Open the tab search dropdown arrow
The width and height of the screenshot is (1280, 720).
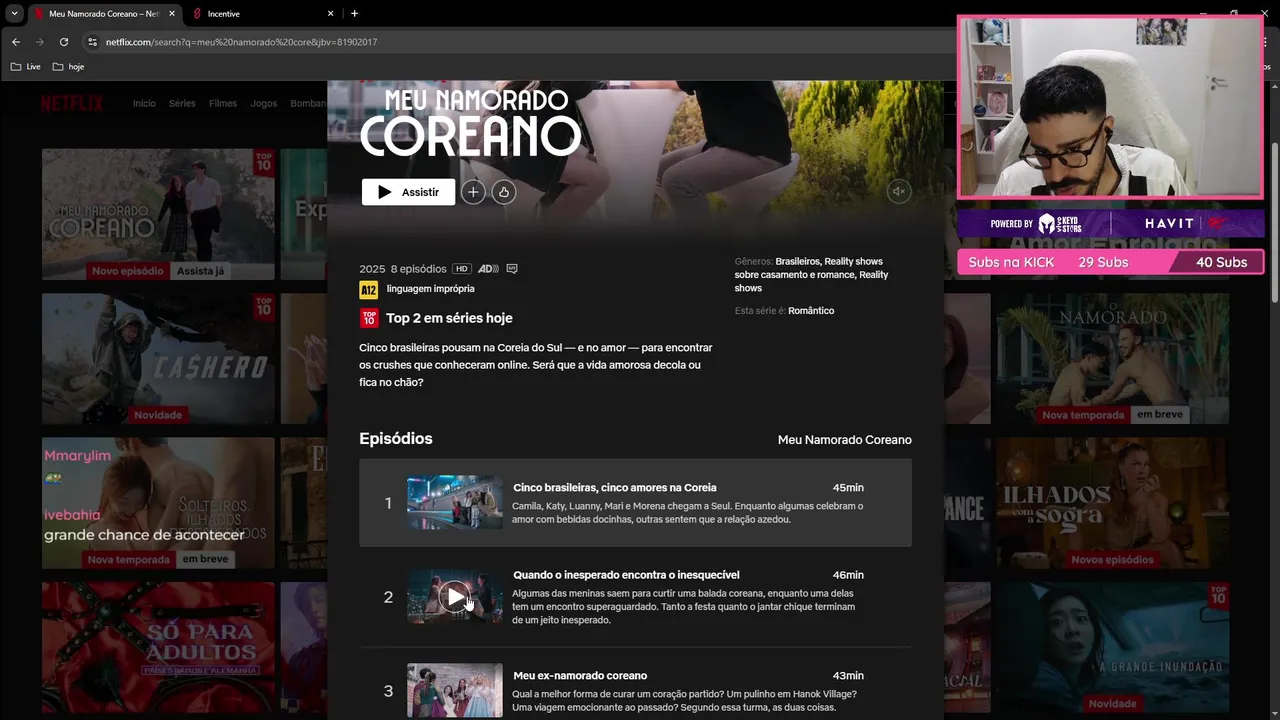point(14,14)
